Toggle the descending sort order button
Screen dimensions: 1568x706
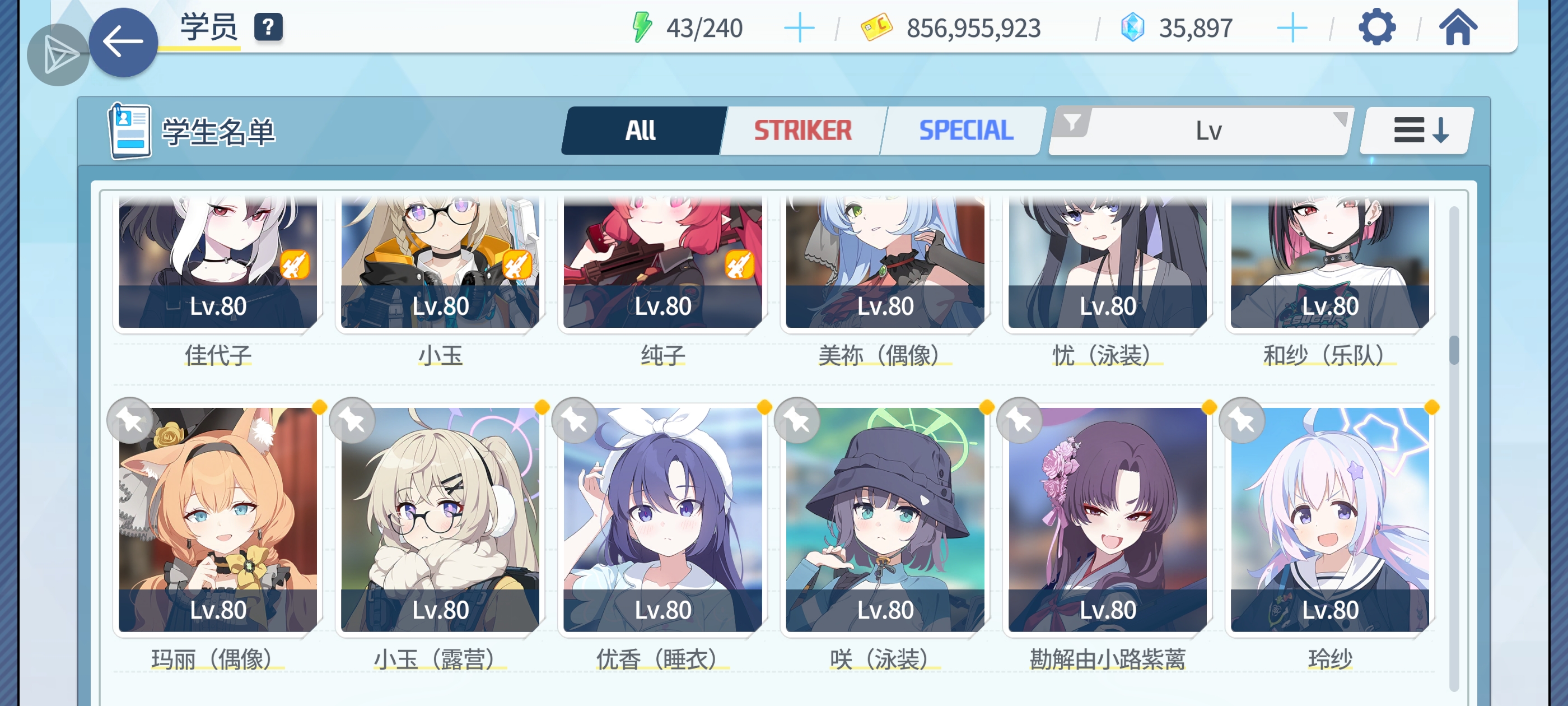click(1418, 131)
